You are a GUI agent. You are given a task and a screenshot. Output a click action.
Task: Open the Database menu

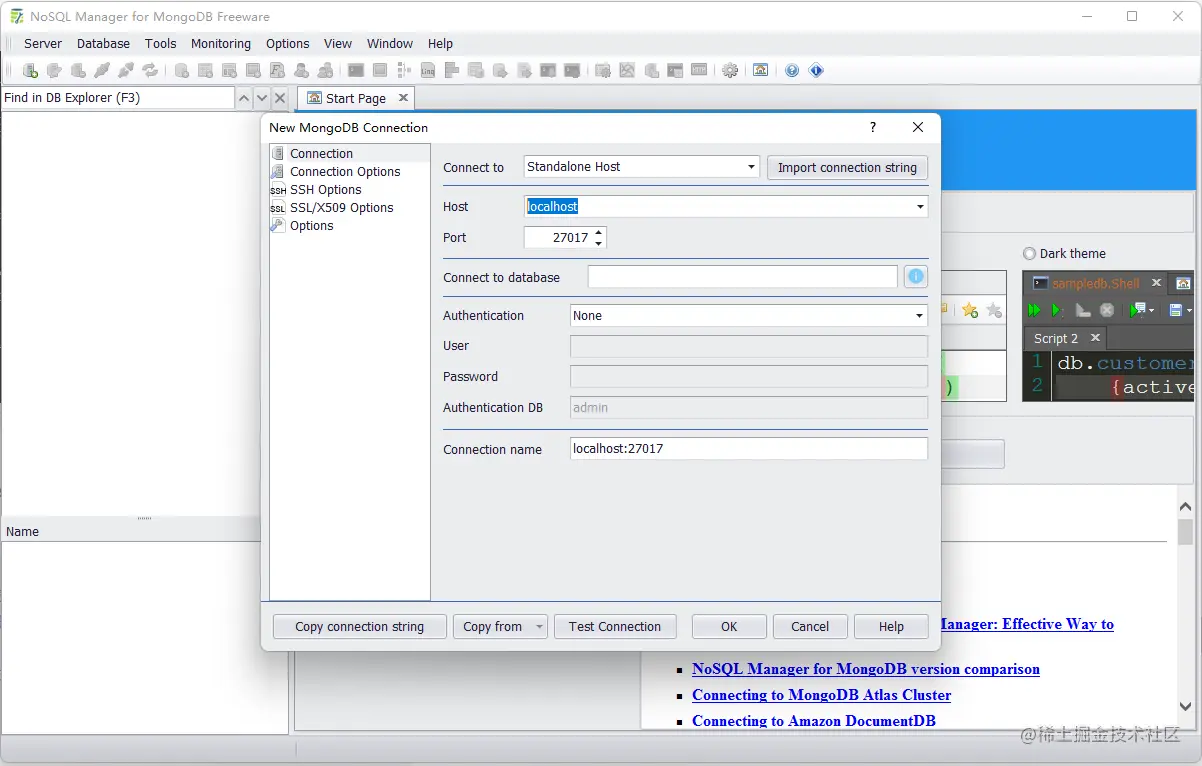click(x=103, y=44)
